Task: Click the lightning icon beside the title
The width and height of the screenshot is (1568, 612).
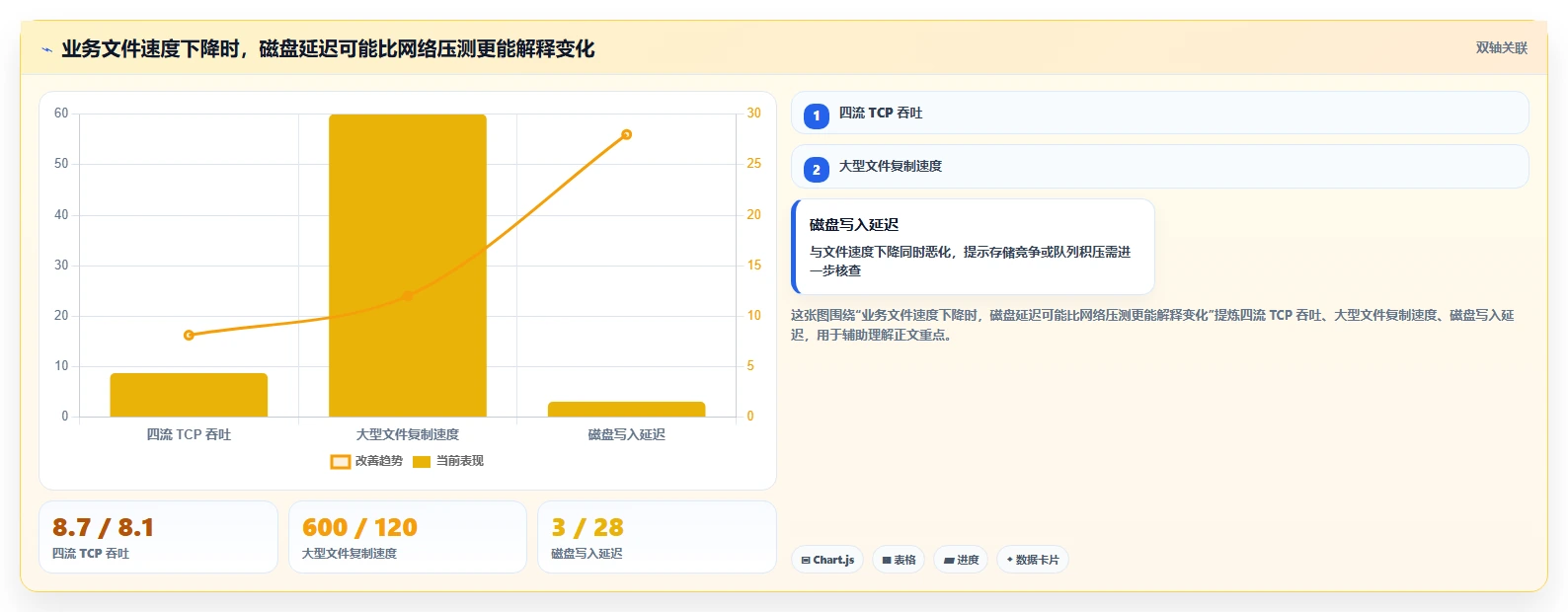Action: click(x=46, y=49)
